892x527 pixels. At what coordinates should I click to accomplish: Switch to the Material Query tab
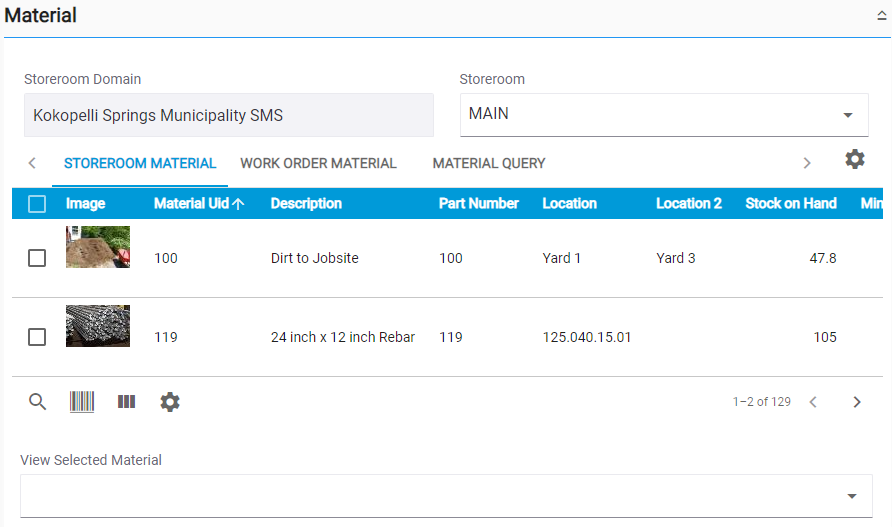[x=489, y=163]
